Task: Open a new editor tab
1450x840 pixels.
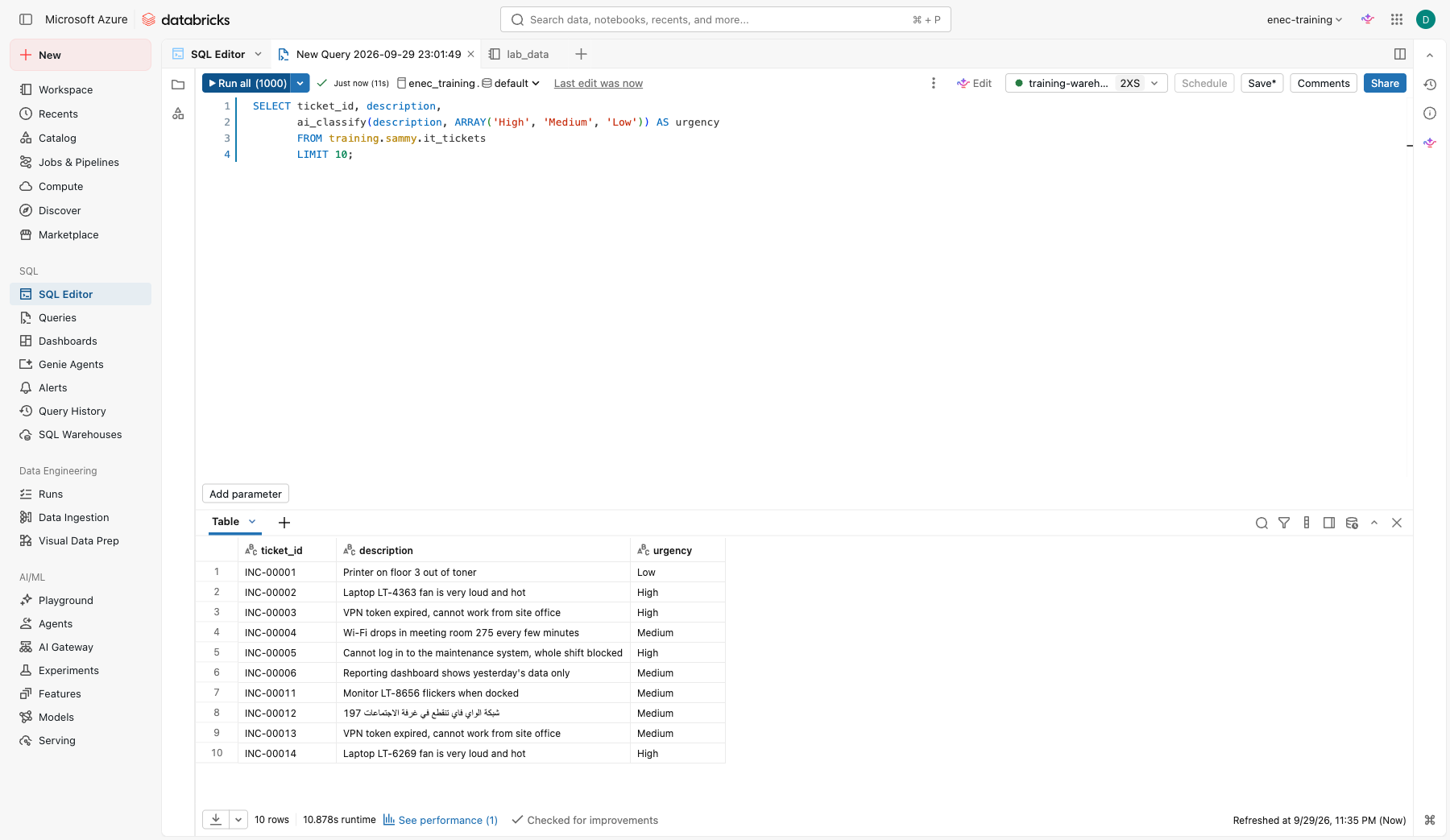Action: 581,54
